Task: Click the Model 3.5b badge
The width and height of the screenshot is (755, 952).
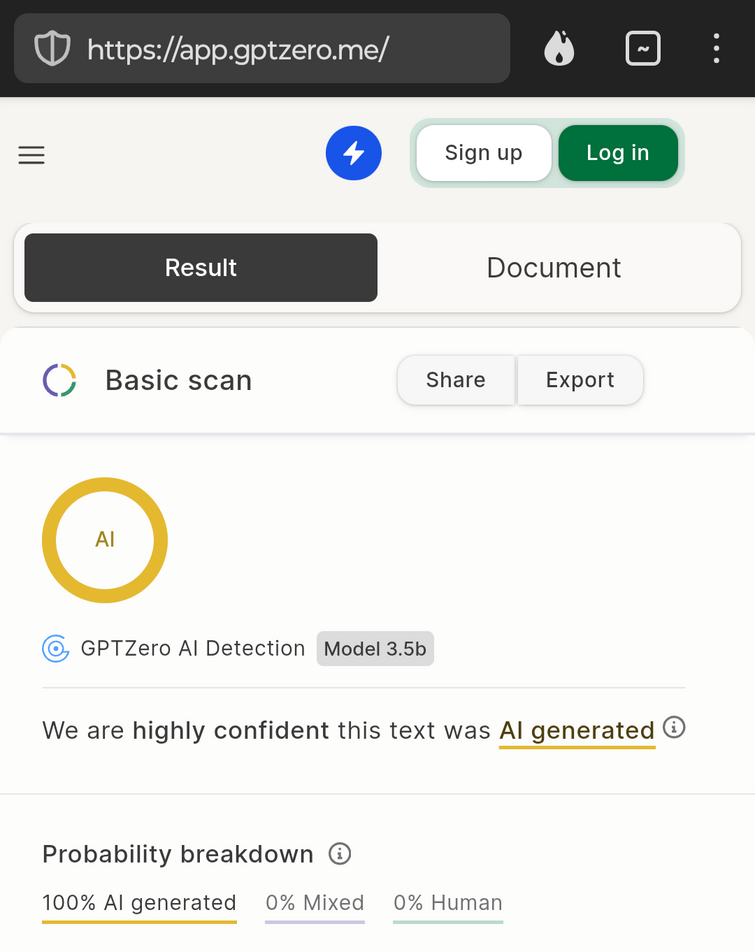Action: [x=375, y=648]
